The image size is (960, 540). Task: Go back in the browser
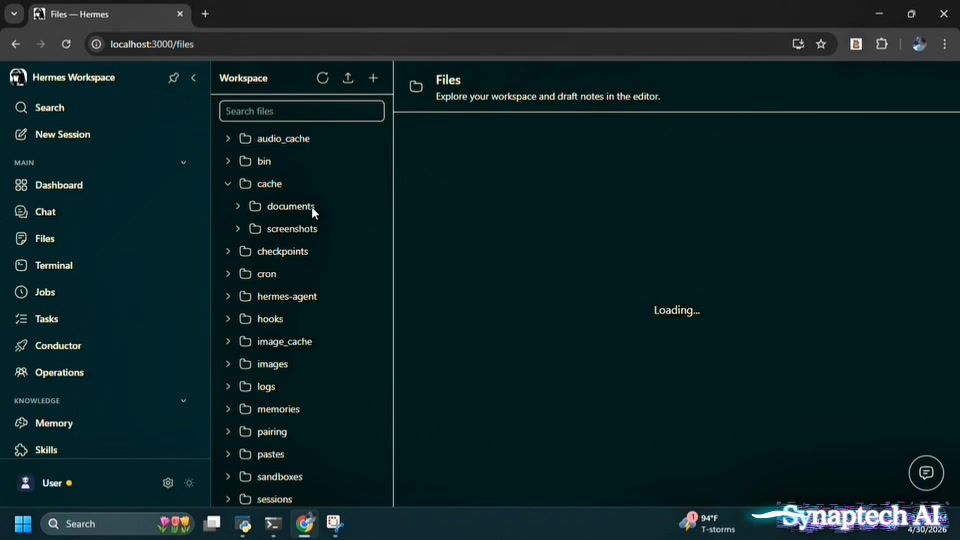pyautogui.click(x=16, y=44)
